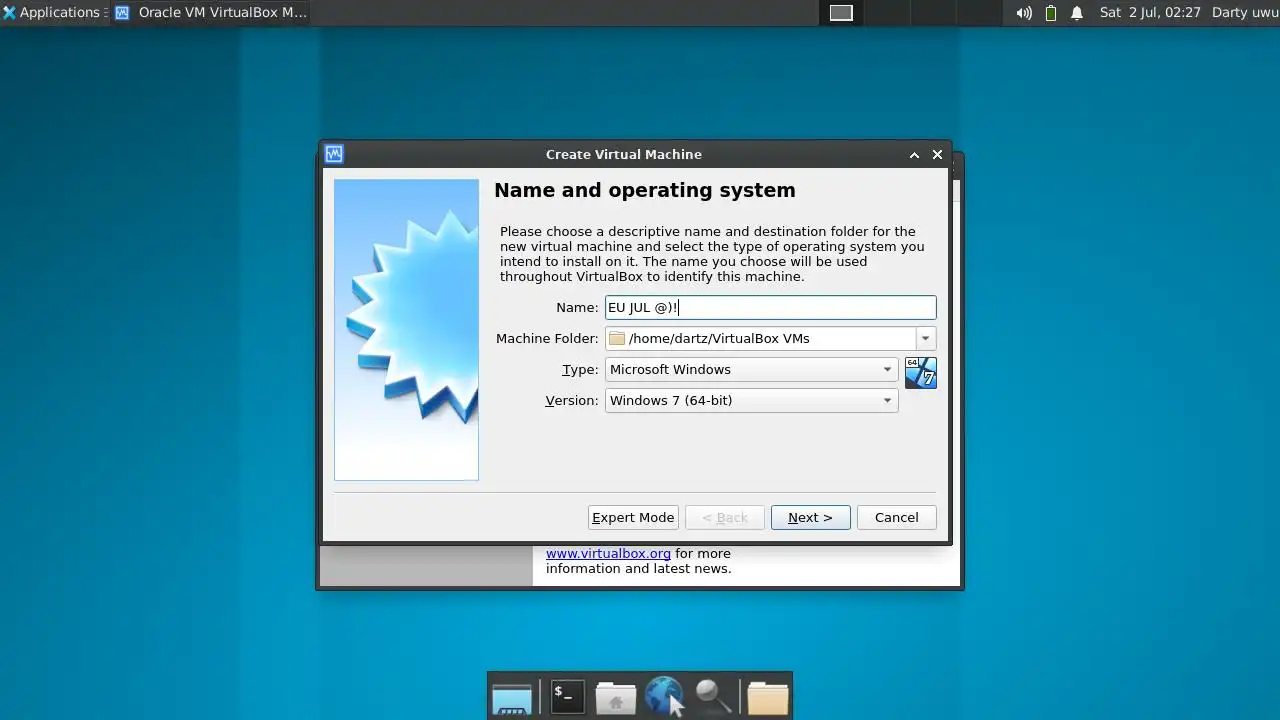The width and height of the screenshot is (1280, 720).
Task: Click the Machine Folder path field
Action: click(760, 338)
